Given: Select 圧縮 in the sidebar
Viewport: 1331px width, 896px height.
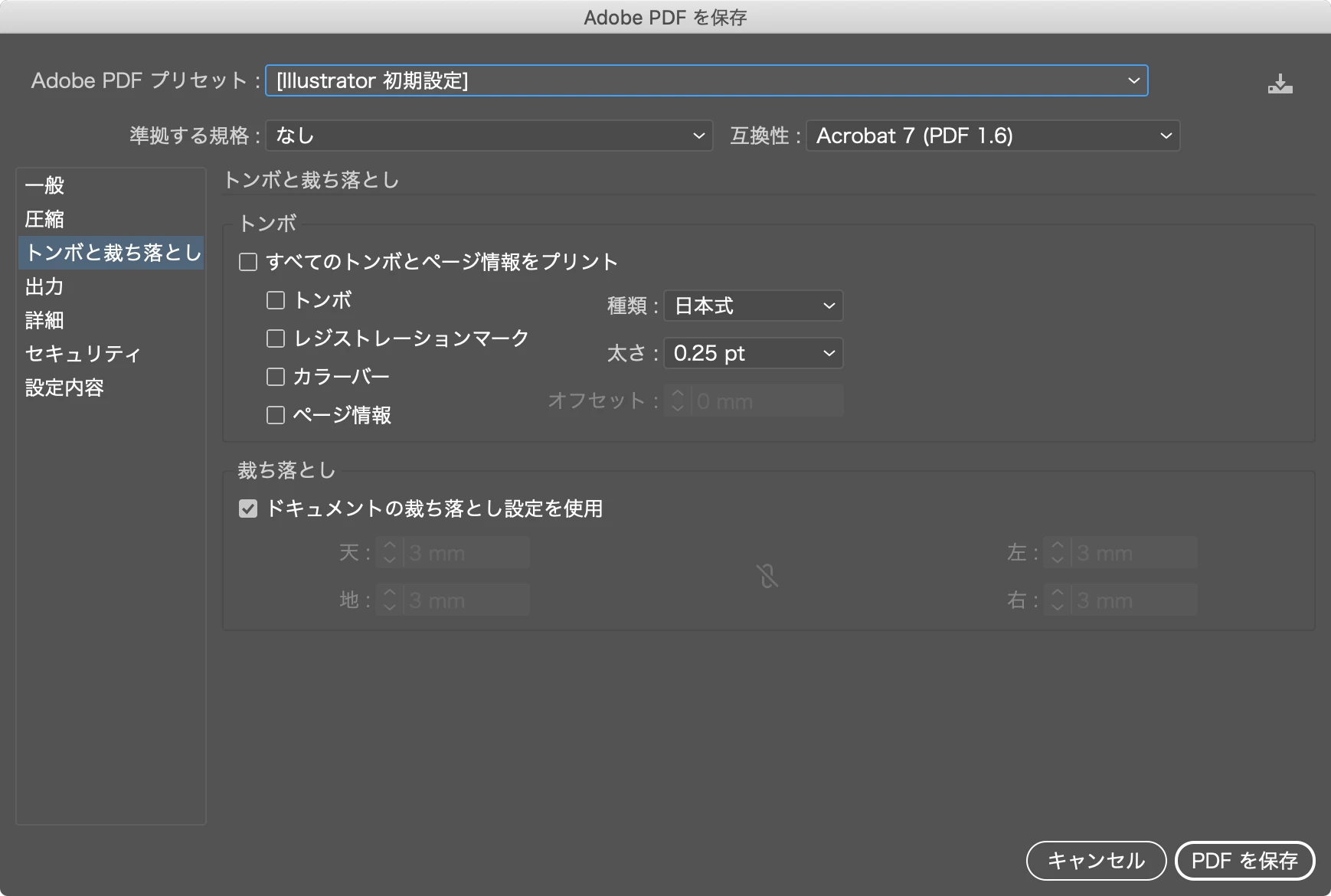Looking at the screenshot, I should click(111, 219).
